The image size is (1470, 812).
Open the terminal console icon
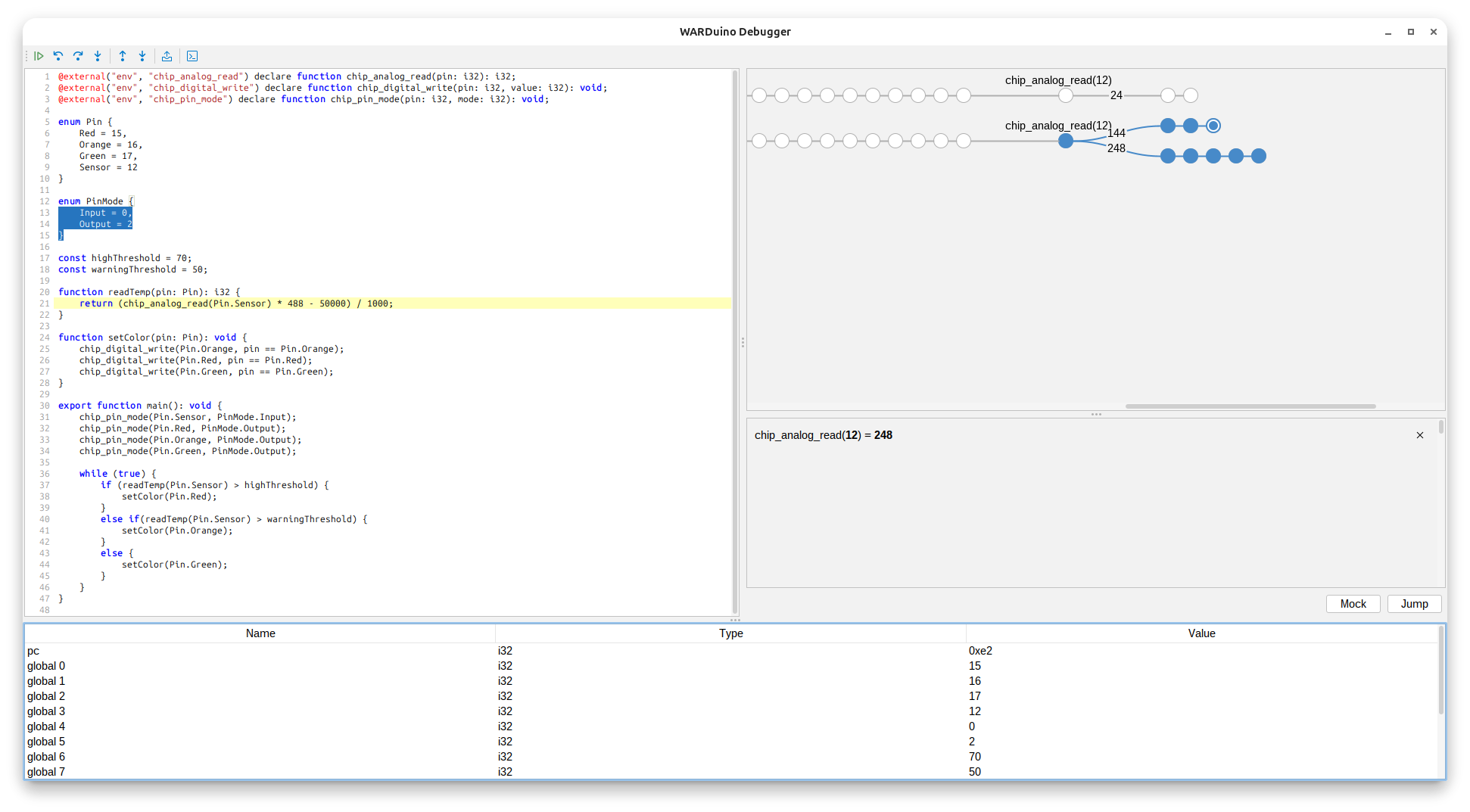click(x=192, y=56)
